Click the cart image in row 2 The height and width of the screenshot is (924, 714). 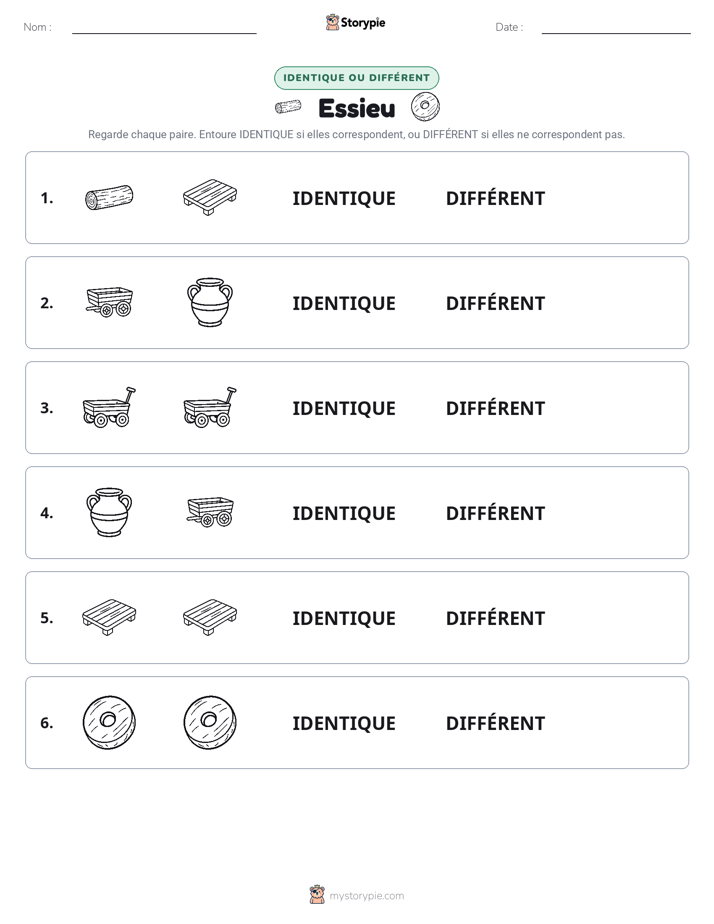[x=109, y=302]
